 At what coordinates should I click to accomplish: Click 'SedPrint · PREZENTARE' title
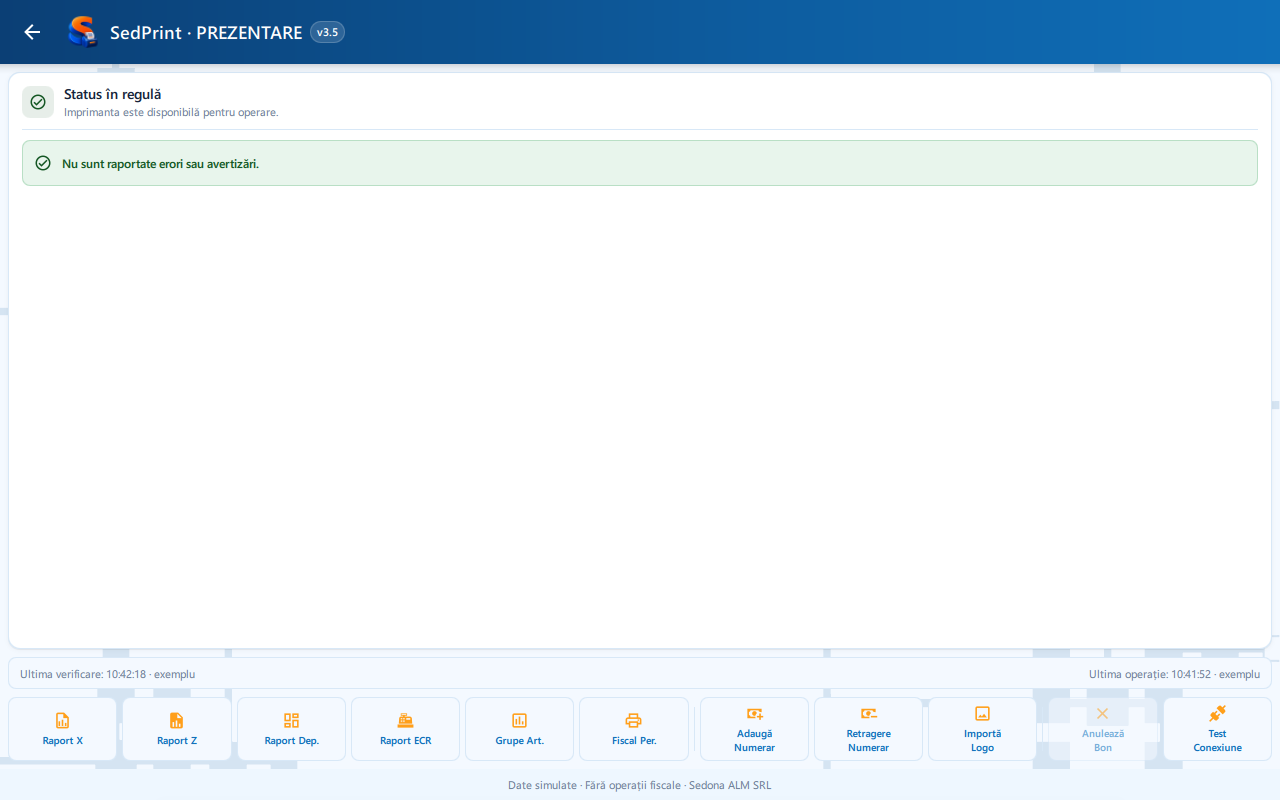click(x=206, y=32)
